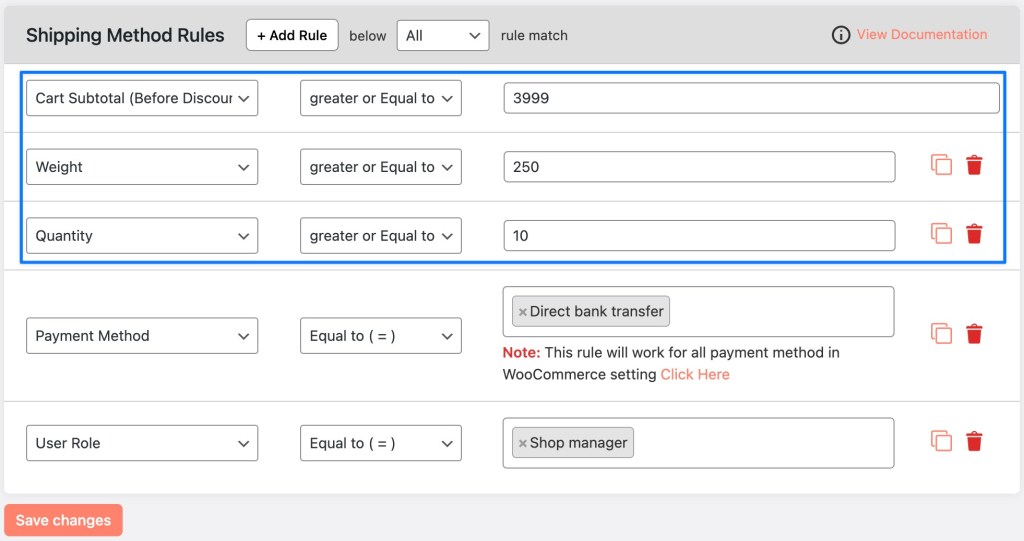This screenshot has width=1024, height=541.
Task: Delete the Weight rule with trash icon
Action: click(974, 166)
